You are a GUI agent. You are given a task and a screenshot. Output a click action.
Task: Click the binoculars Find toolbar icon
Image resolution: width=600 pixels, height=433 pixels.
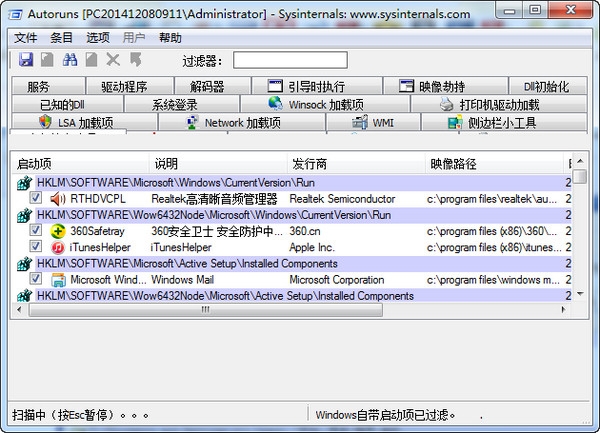tap(70, 60)
